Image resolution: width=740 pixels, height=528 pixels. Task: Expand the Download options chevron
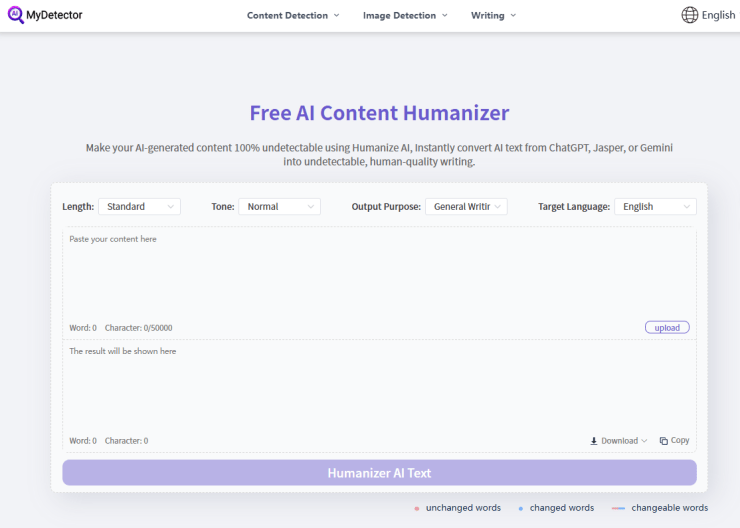tap(644, 441)
